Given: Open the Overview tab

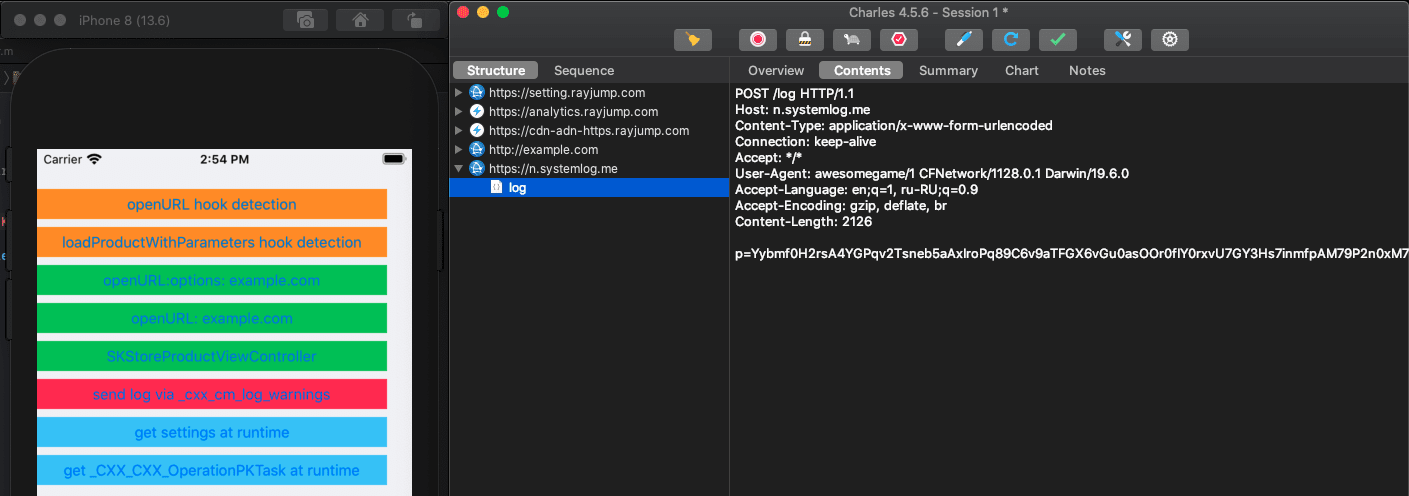Looking at the screenshot, I should point(776,70).
